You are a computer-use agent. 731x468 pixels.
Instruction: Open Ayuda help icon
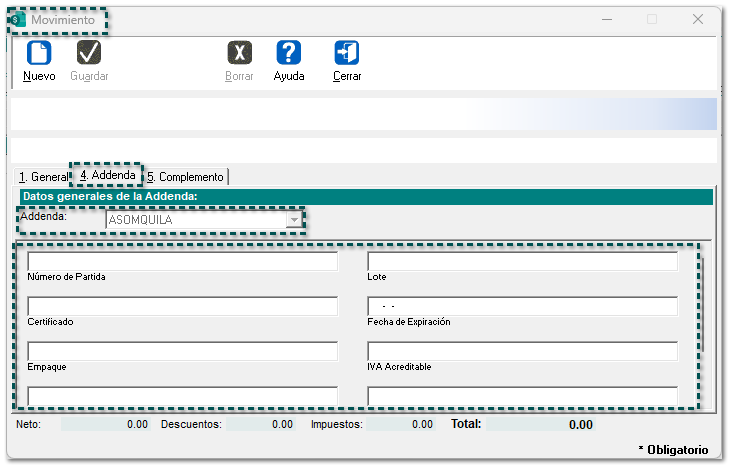coord(289,53)
